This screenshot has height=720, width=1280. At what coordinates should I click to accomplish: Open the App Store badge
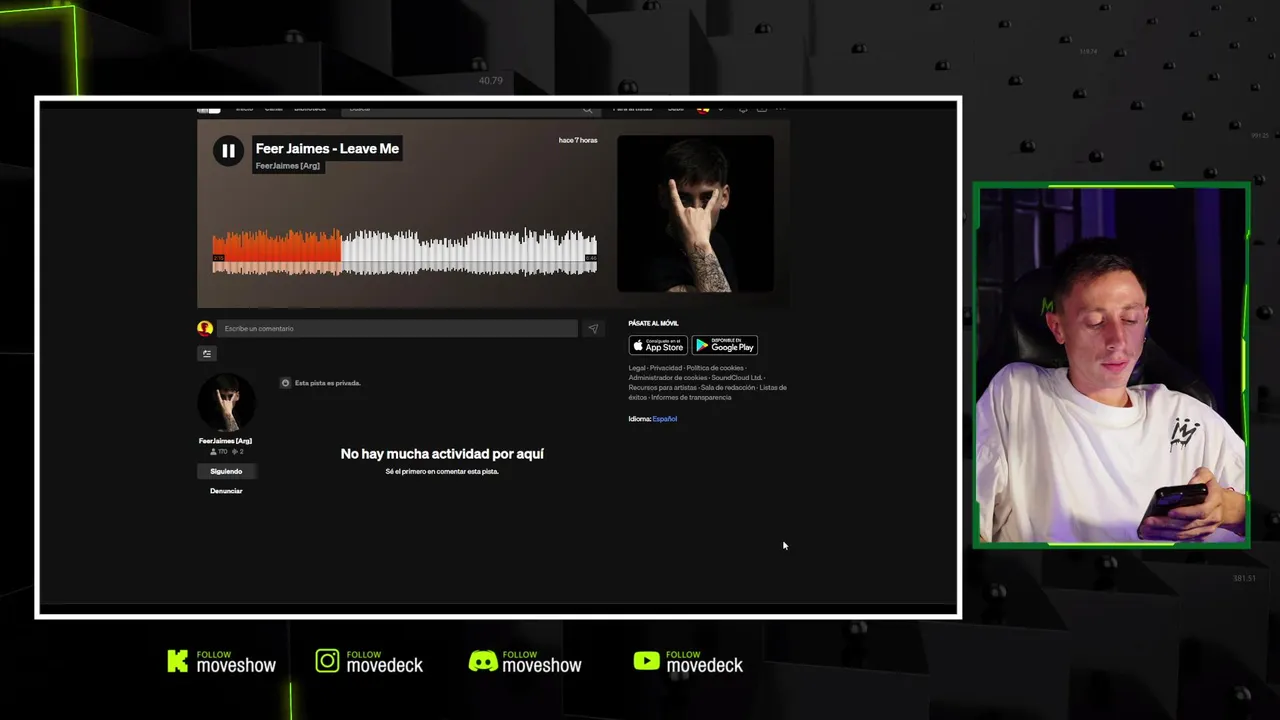(x=658, y=345)
